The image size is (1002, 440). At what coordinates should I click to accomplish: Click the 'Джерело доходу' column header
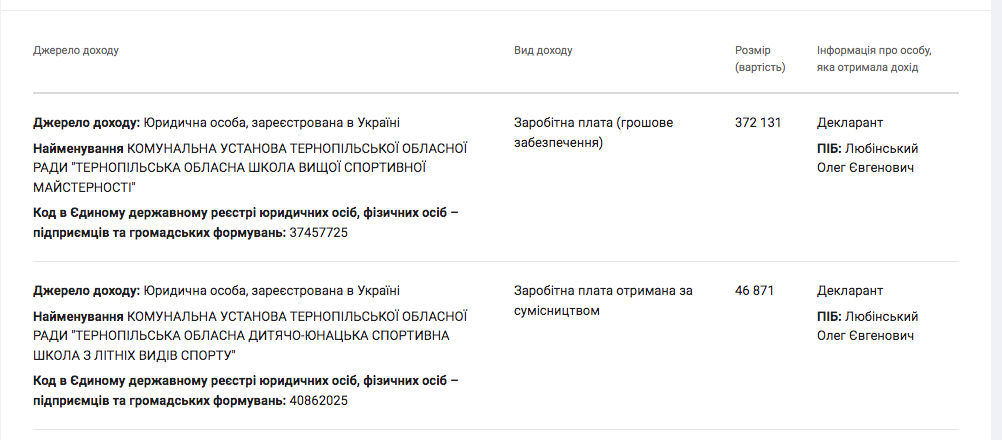coord(75,50)
